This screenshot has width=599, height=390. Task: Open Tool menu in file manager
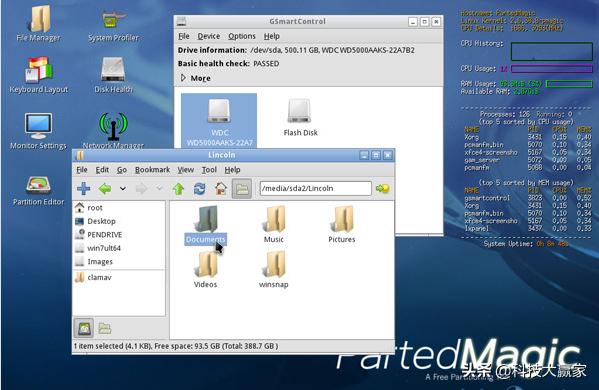click(209, 170)
